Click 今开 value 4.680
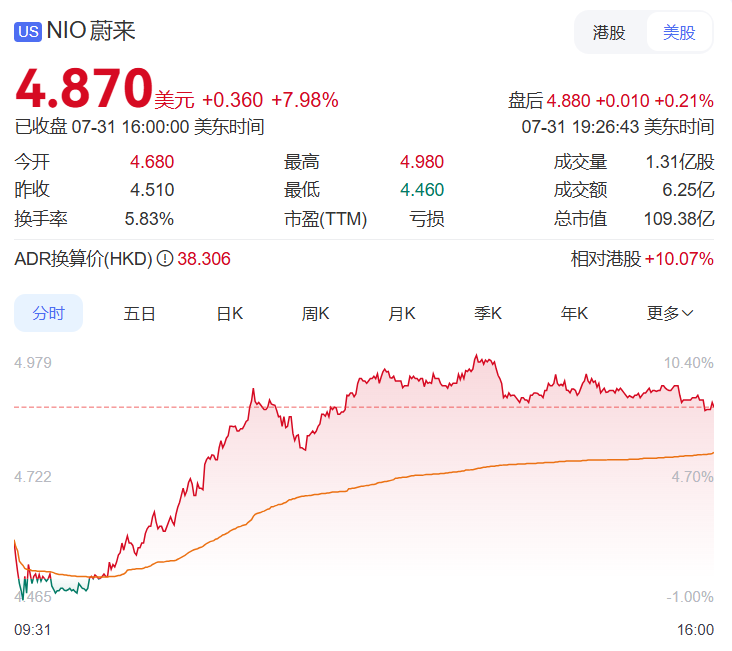The image size is (732, 651). (152, 162)
